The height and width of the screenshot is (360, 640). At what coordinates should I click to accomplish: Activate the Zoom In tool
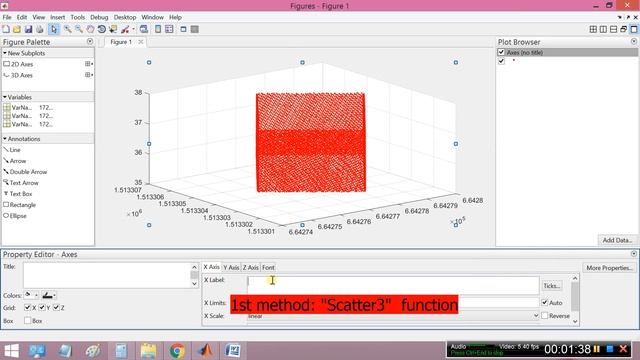(x=67, y=29)
